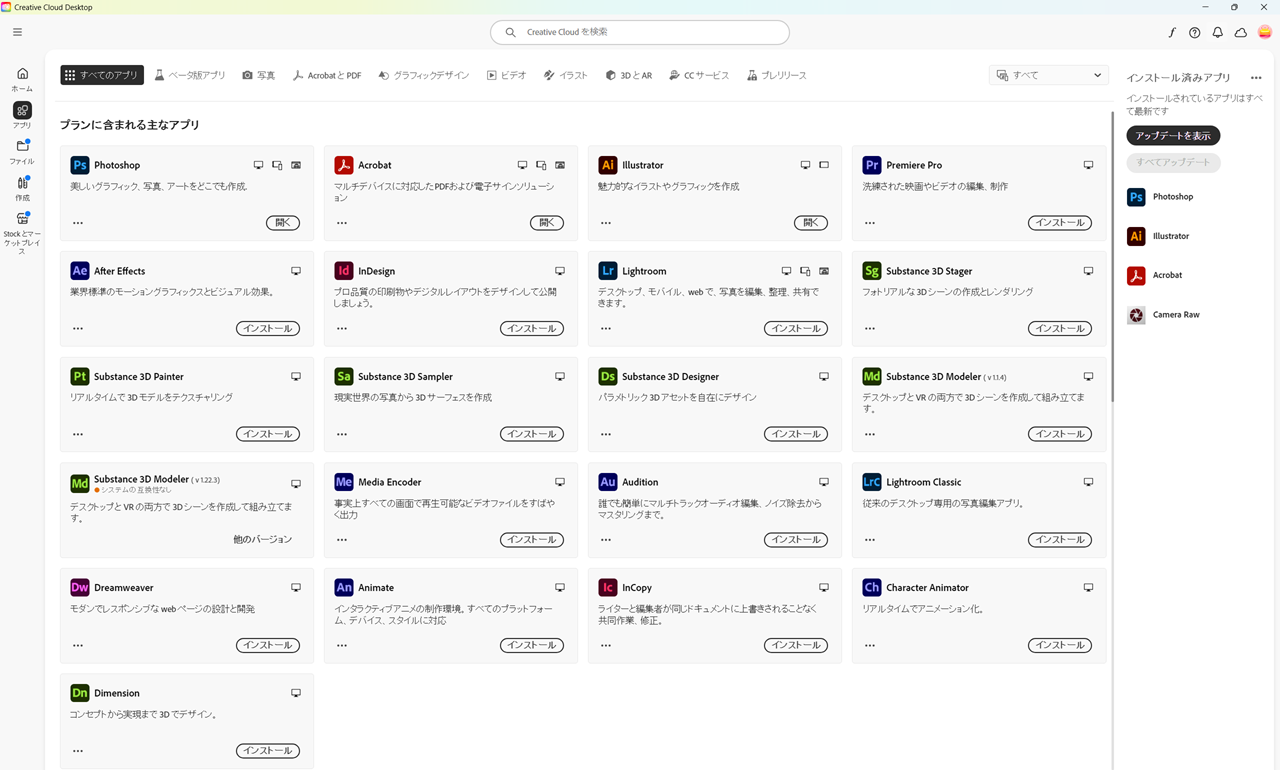
Task: Open Files (ファイル) sidebar icon
Action: [22, 152]
